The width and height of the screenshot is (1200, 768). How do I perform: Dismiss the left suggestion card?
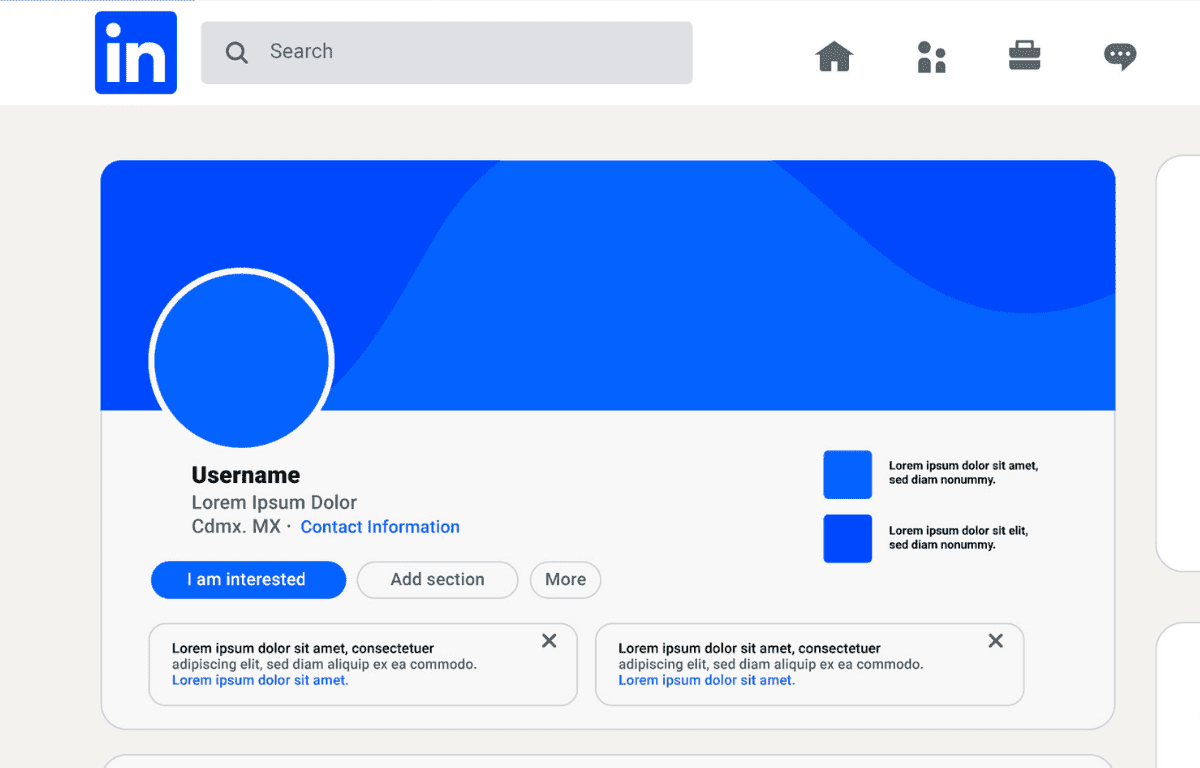click(548, 640)
